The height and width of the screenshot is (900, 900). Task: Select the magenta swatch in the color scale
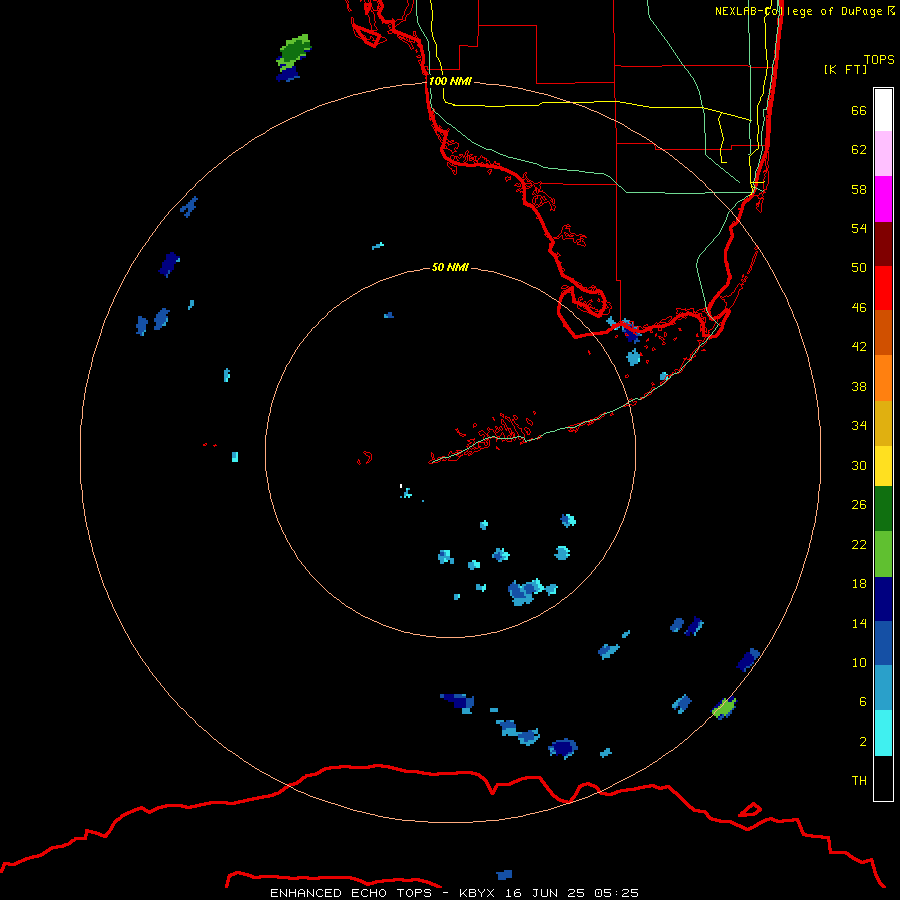click(x=883, y=199)
